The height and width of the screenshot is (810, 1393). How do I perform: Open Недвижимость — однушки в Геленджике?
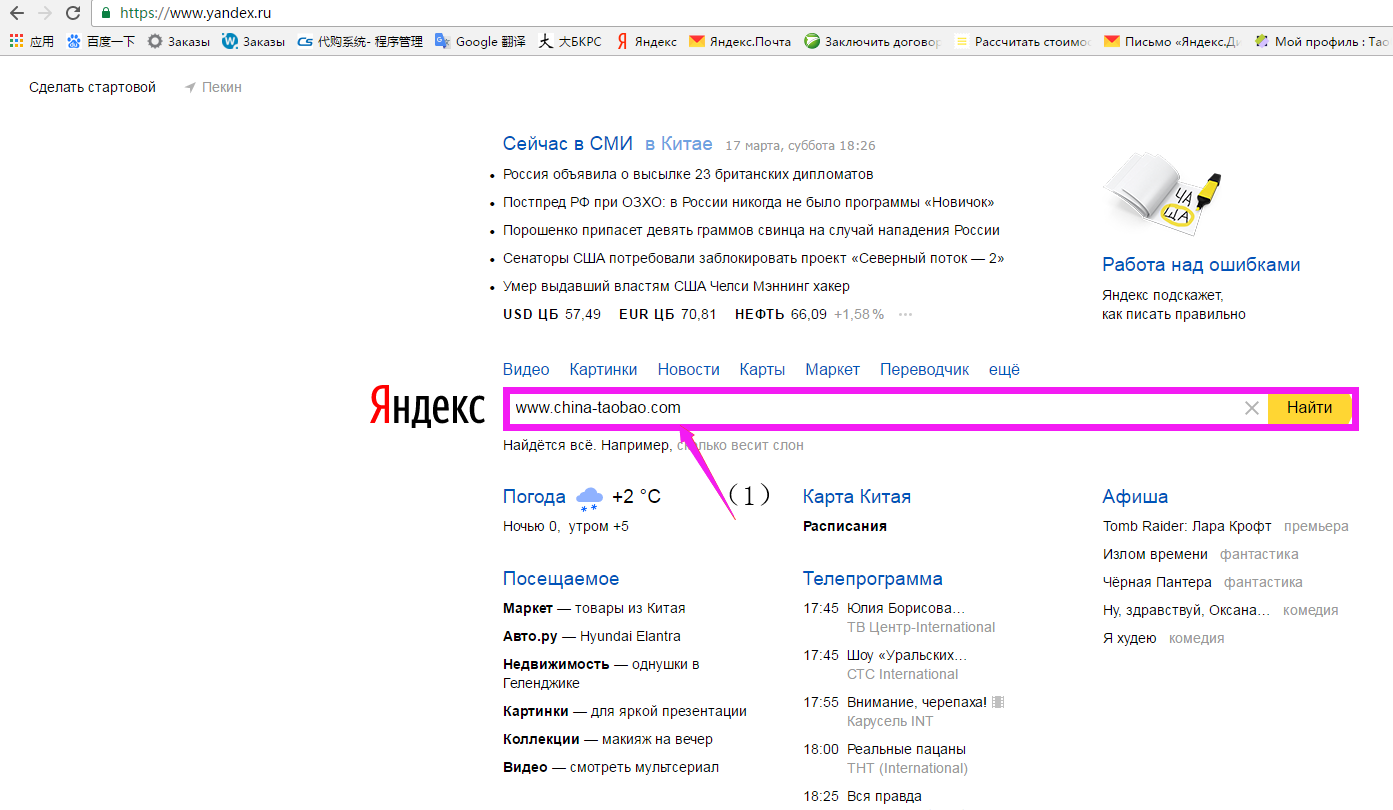pyautogui.click(x=601, y=674)
